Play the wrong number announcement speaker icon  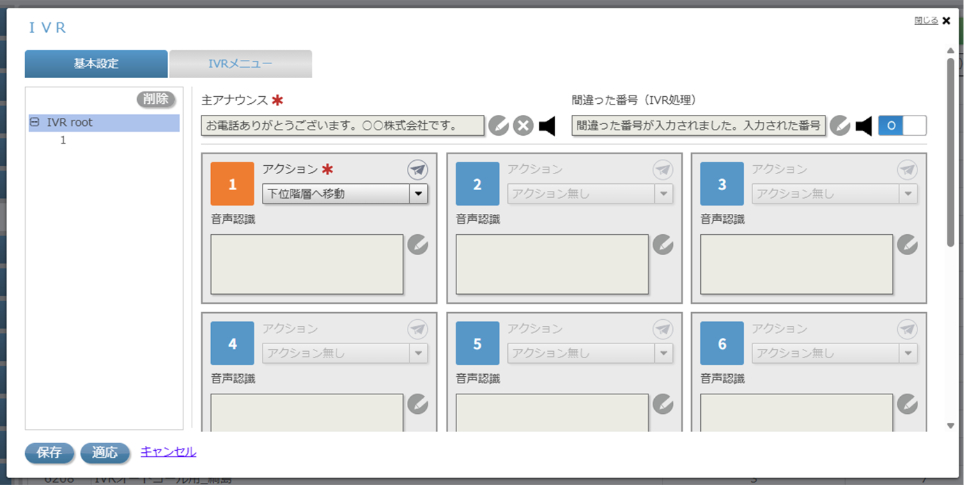click(x=864, y=125)
